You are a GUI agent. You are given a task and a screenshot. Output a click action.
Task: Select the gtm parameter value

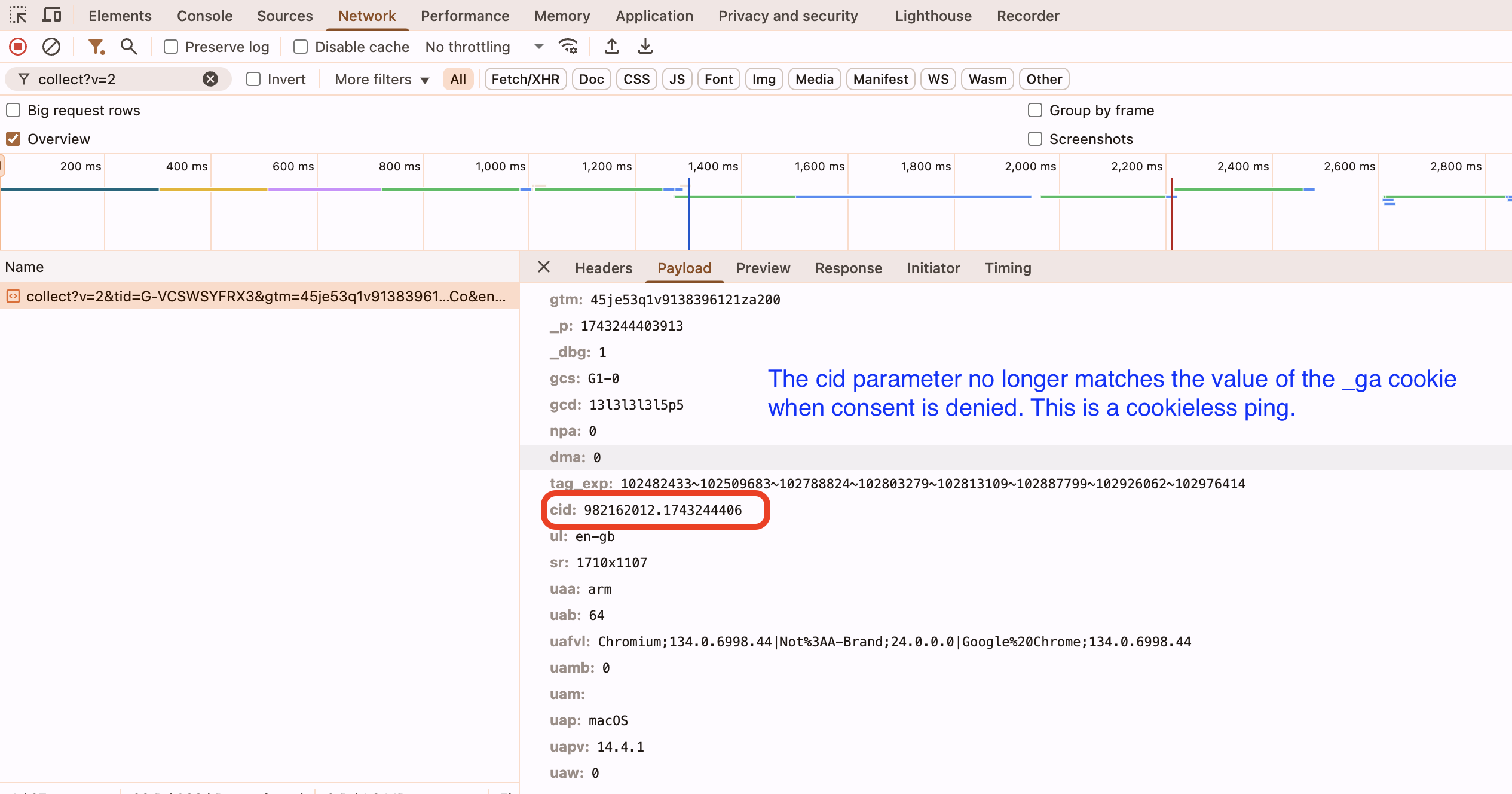click(685, 300)
